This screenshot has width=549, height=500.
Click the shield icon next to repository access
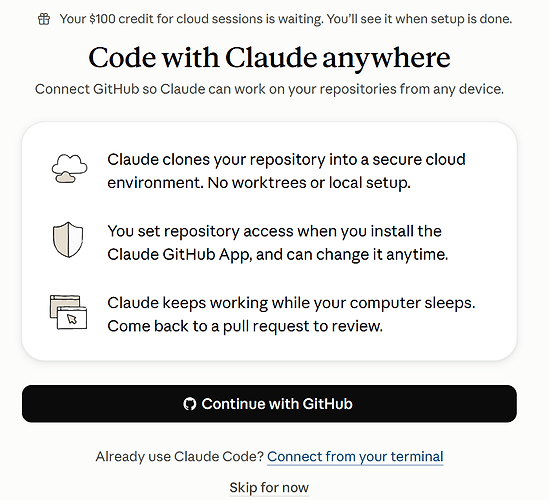[x=68, y=240]
